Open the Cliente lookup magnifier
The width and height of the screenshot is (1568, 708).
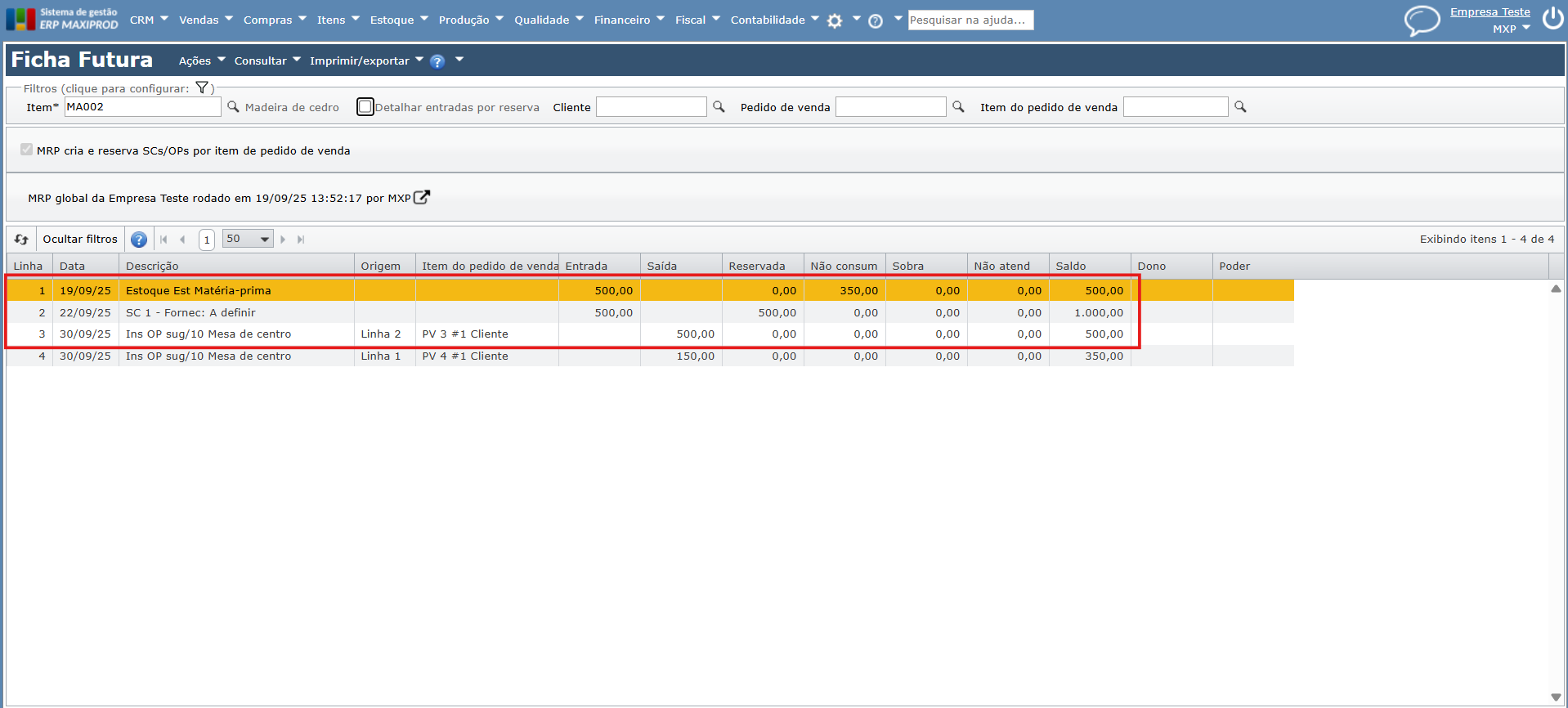719,107
